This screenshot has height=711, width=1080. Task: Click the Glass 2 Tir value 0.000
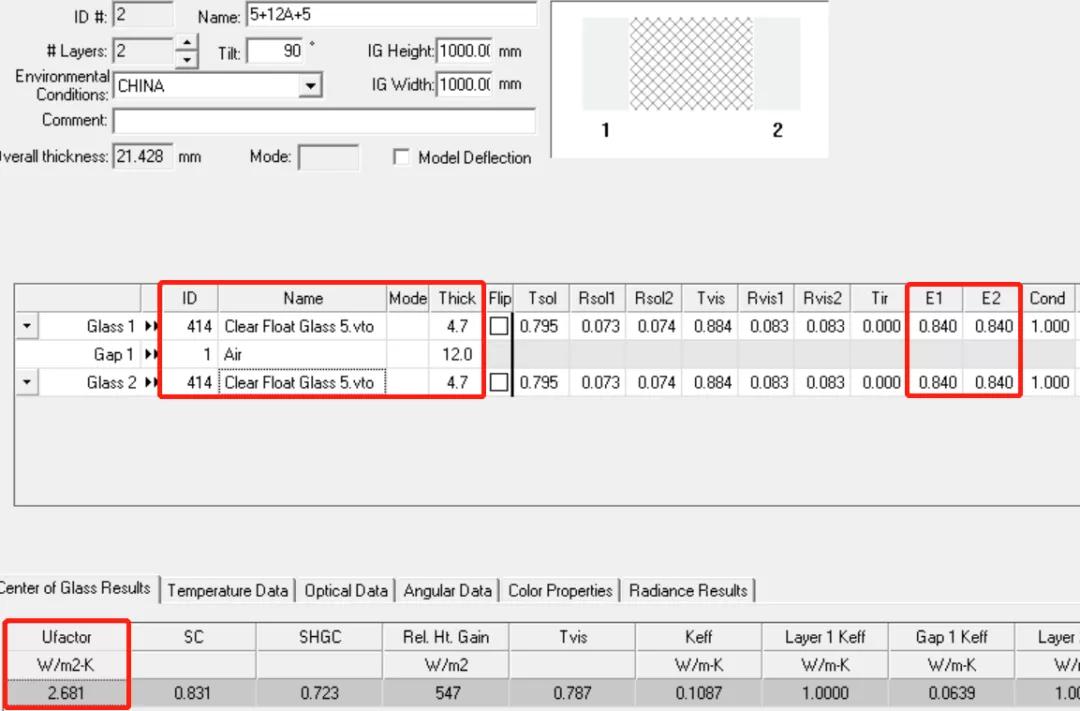(x=879, y=382)
